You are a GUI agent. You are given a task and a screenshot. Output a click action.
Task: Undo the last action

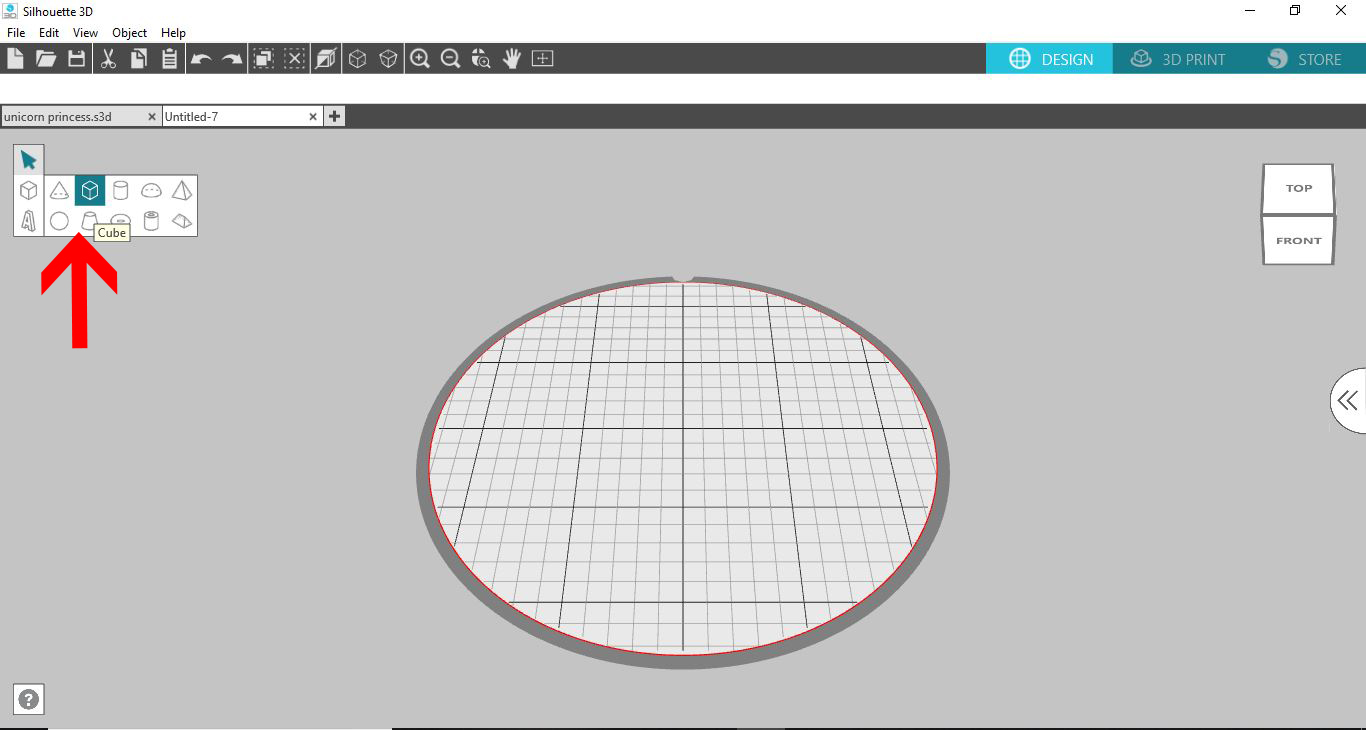click(201, 59)
